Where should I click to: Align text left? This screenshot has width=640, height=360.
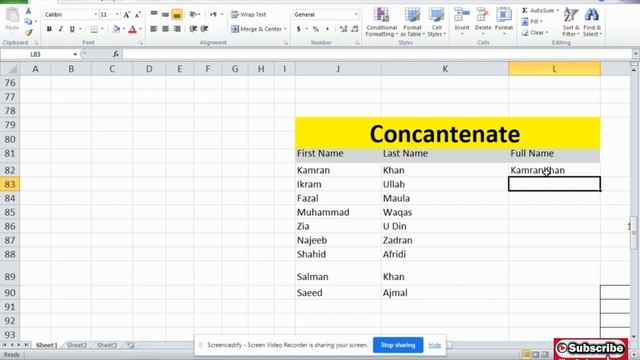(x=154, y=29)
